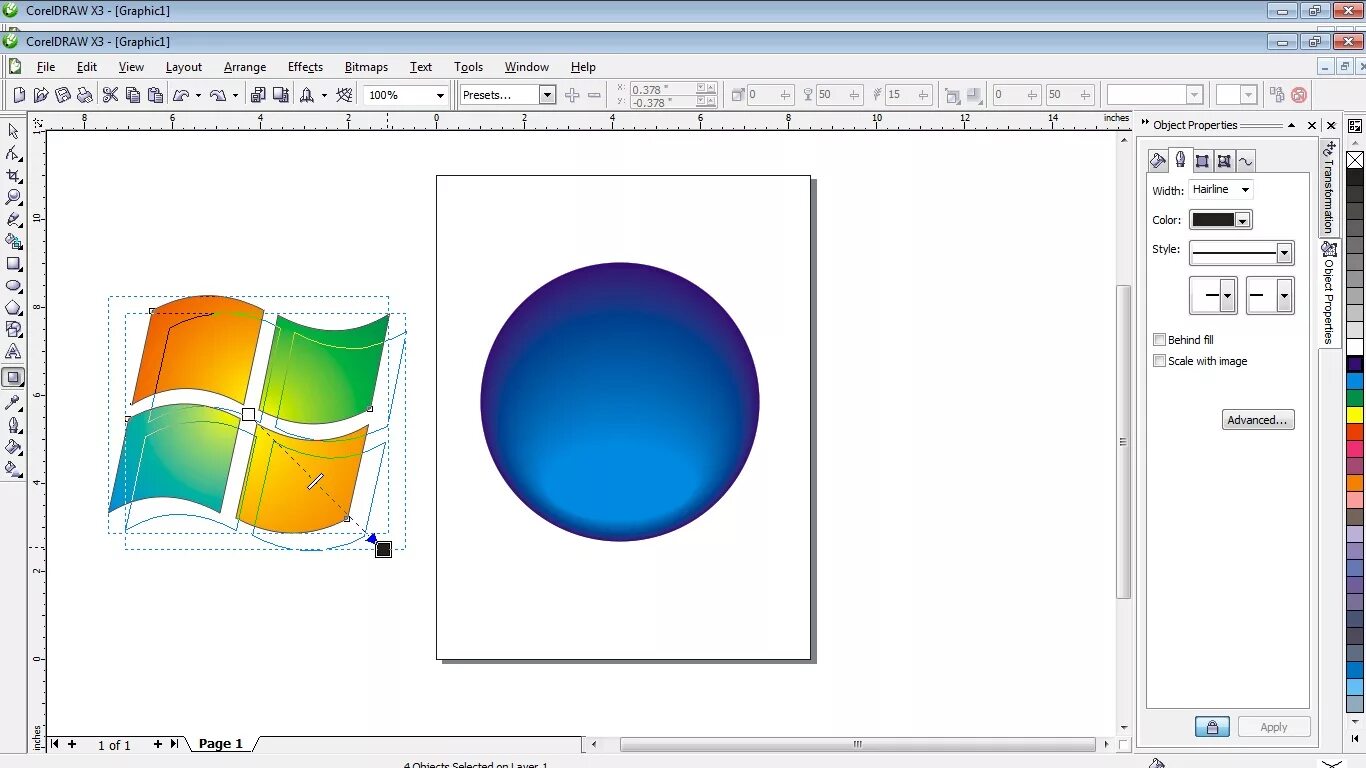Select the no-color X swatch
The width and height of the screenshot is (1366, 768).
coord(1355,160)
